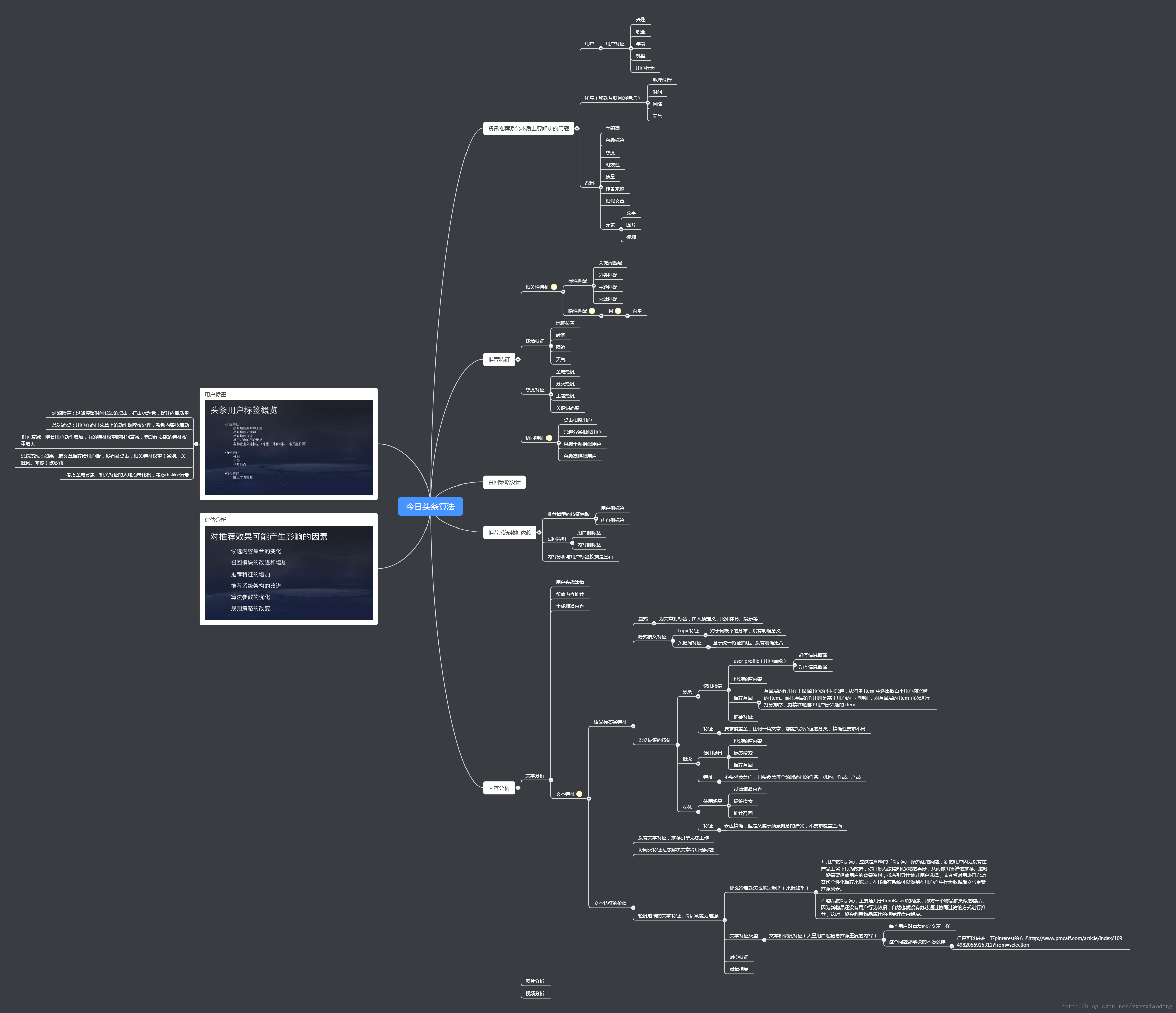
Task: Select the 推荐系统数据依赖 main topic
Action: pos(510,533)
